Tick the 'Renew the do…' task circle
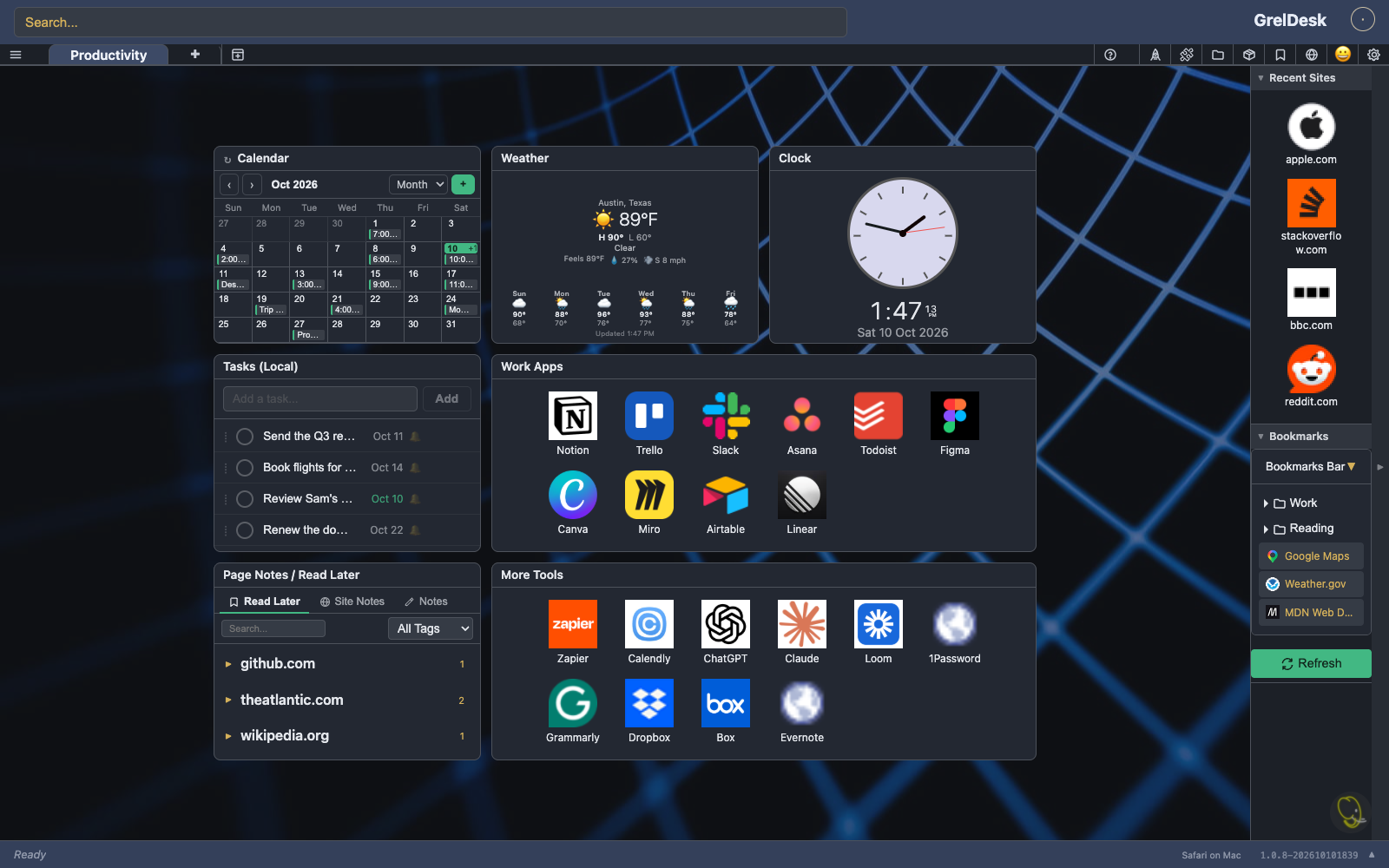 pos(245,530)
